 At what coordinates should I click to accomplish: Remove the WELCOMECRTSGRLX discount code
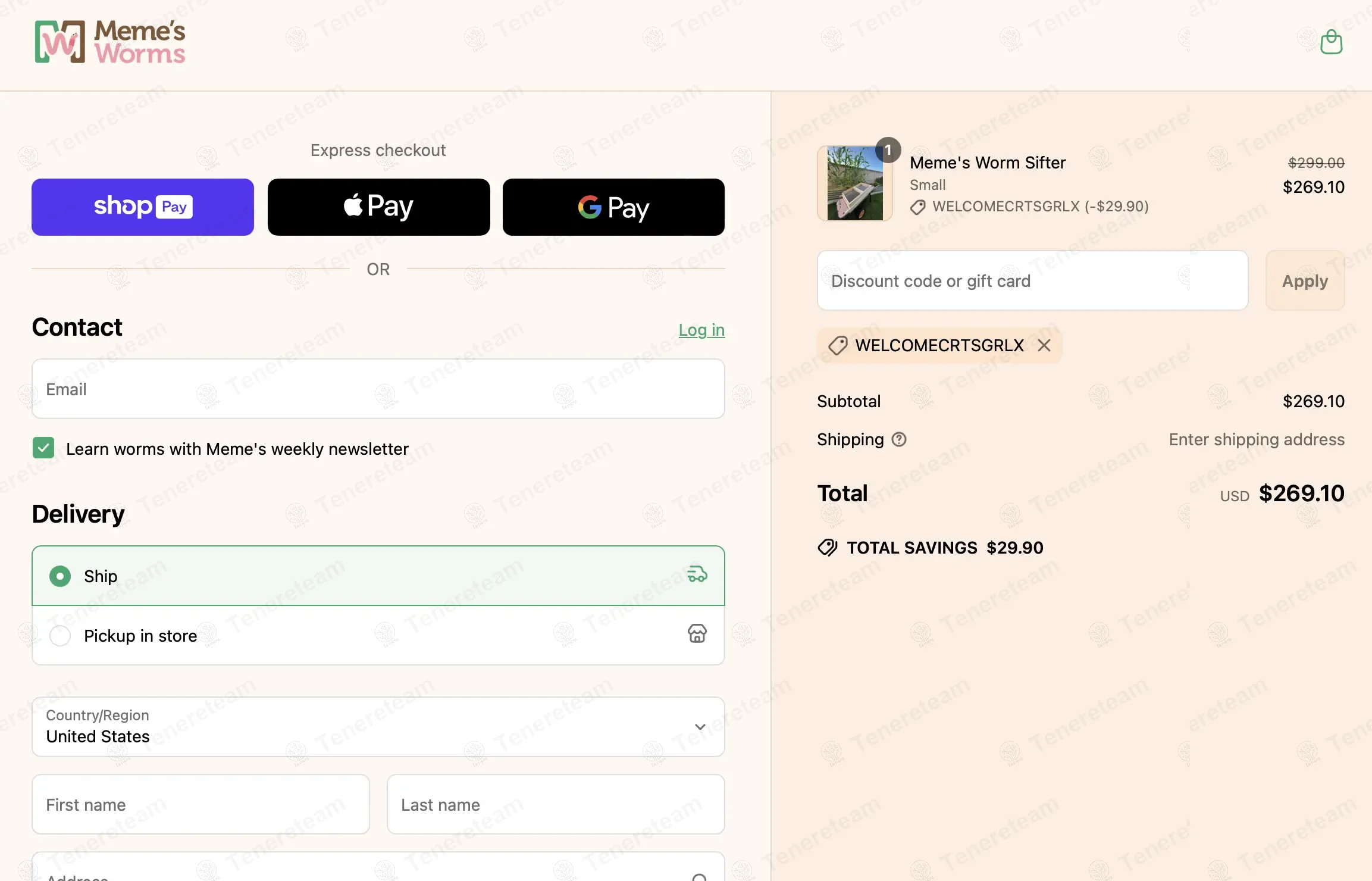click(x=1044, y=345)
